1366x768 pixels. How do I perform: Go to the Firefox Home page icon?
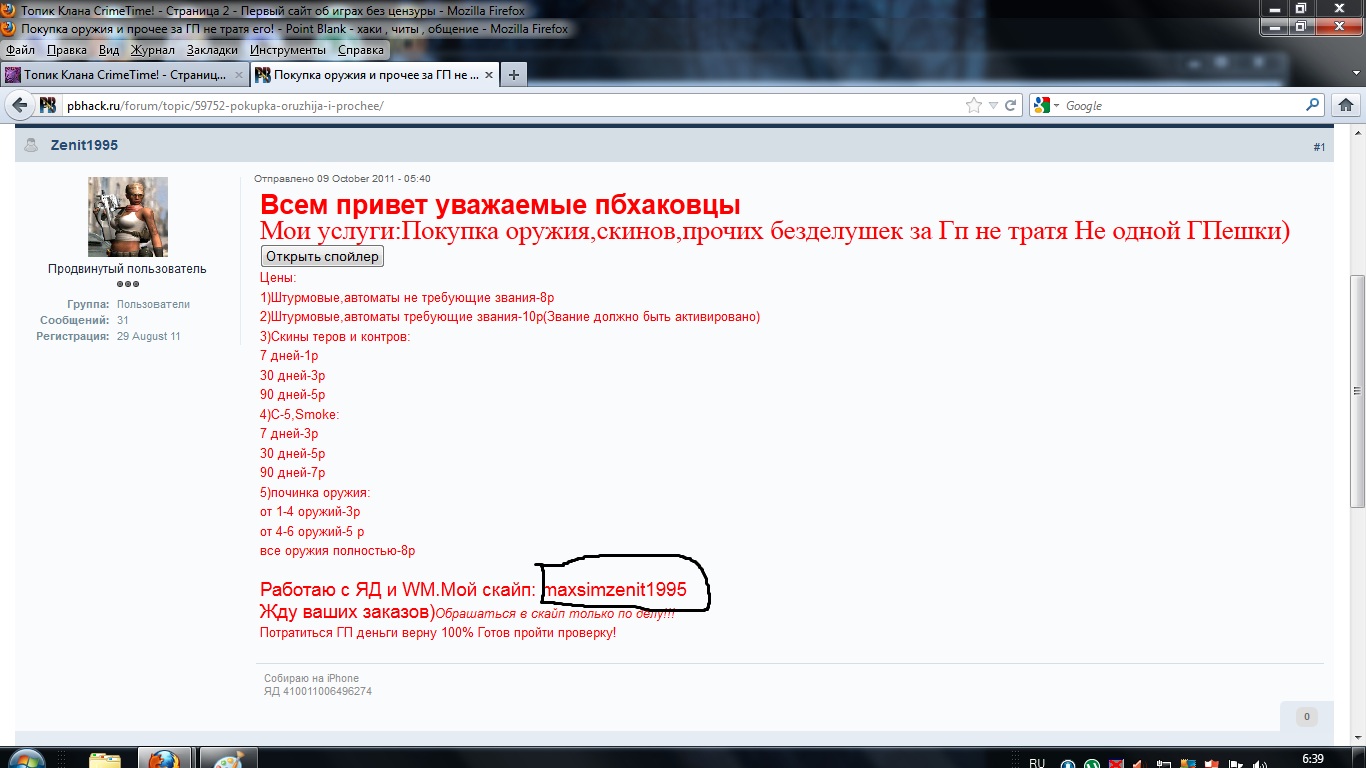[x=1346, y=105]
